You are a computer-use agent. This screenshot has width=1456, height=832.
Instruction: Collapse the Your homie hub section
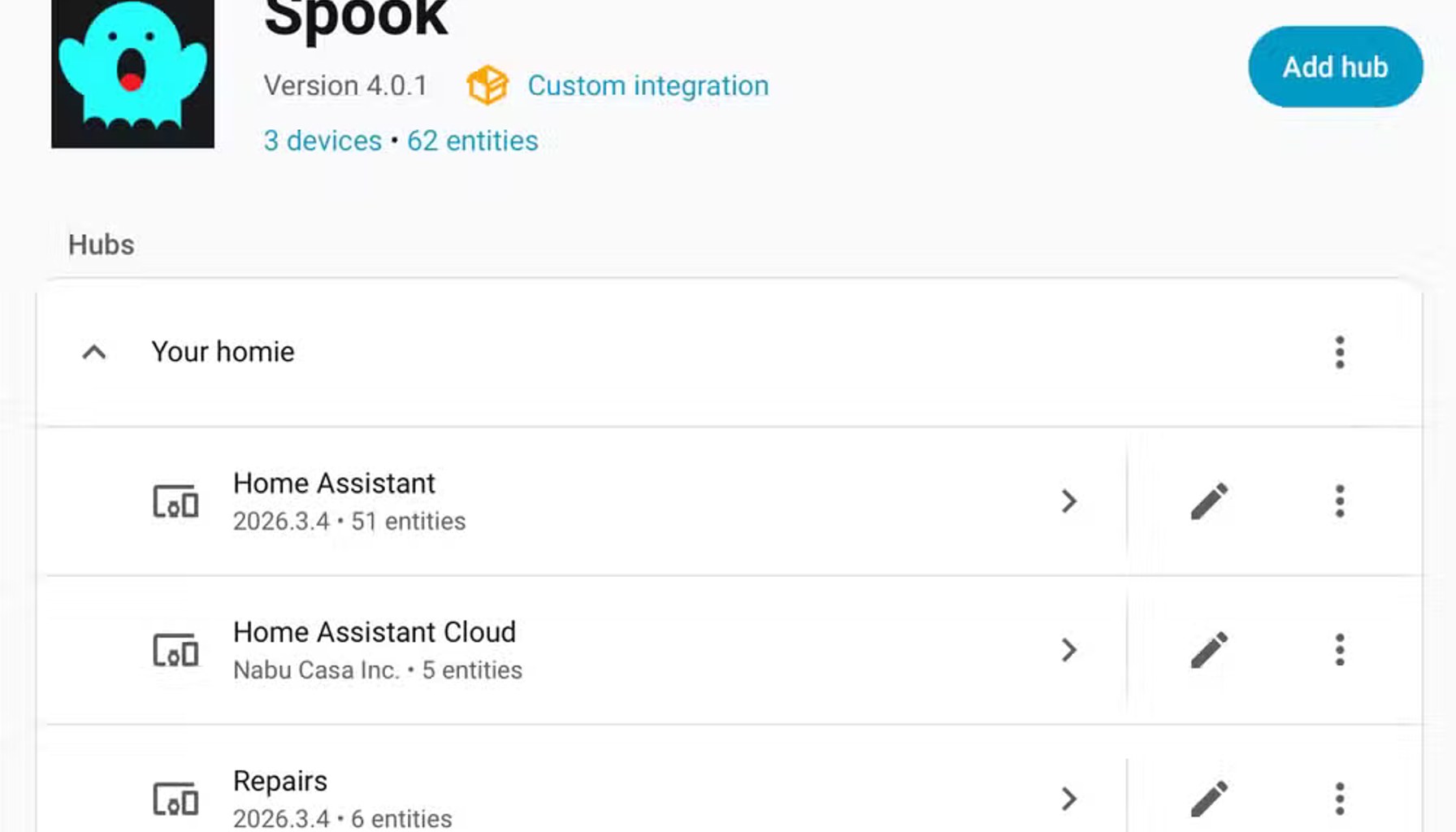94,352
